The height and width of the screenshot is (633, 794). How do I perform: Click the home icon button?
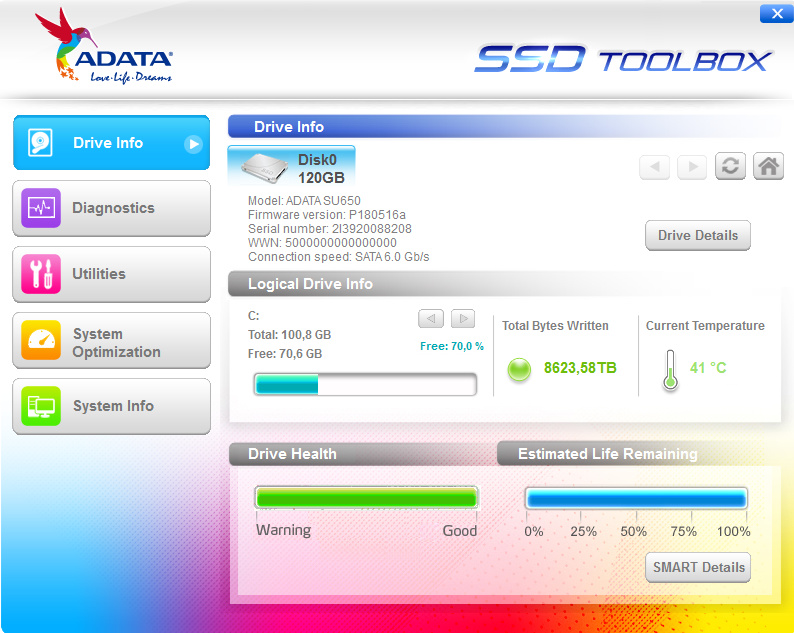click(x=768, y=167)
